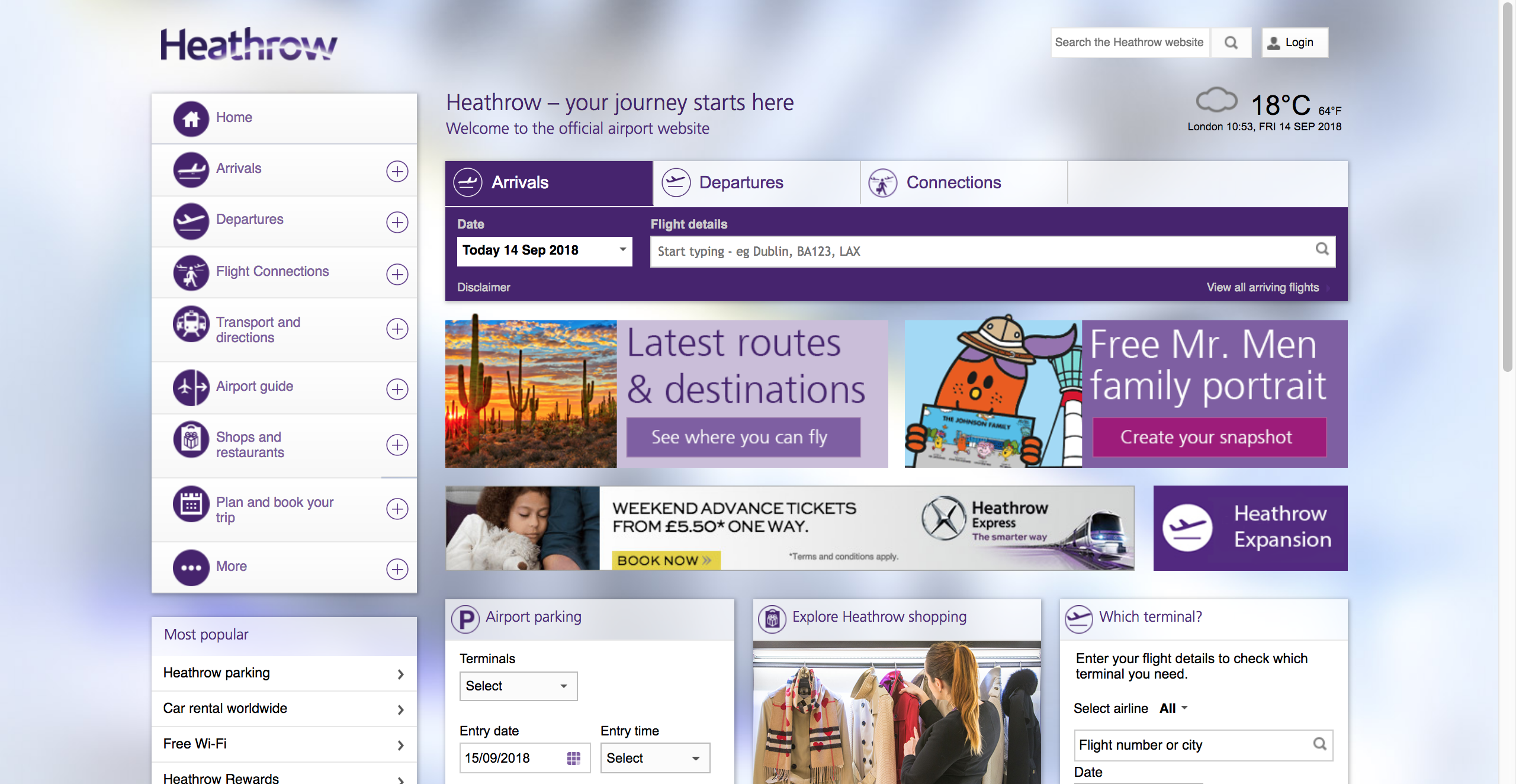
Task: Click the Departures plane icon in sidebar
Action: point(191,221)
